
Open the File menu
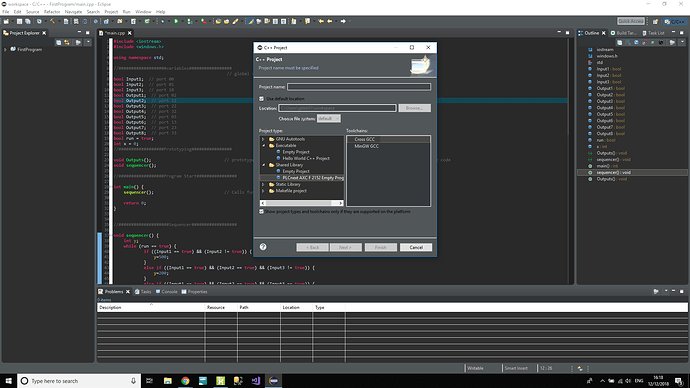pyautogui.click(x=6, y=12)
